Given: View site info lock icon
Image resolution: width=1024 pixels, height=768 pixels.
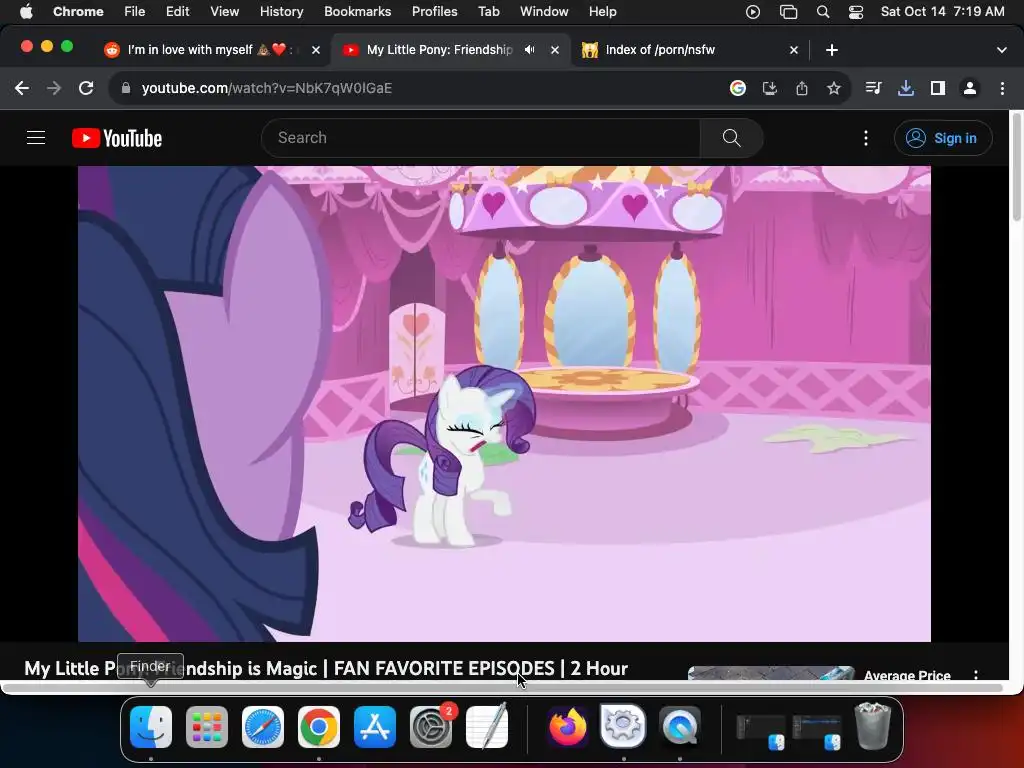Looking at the screenshot, I should point(126,88).
